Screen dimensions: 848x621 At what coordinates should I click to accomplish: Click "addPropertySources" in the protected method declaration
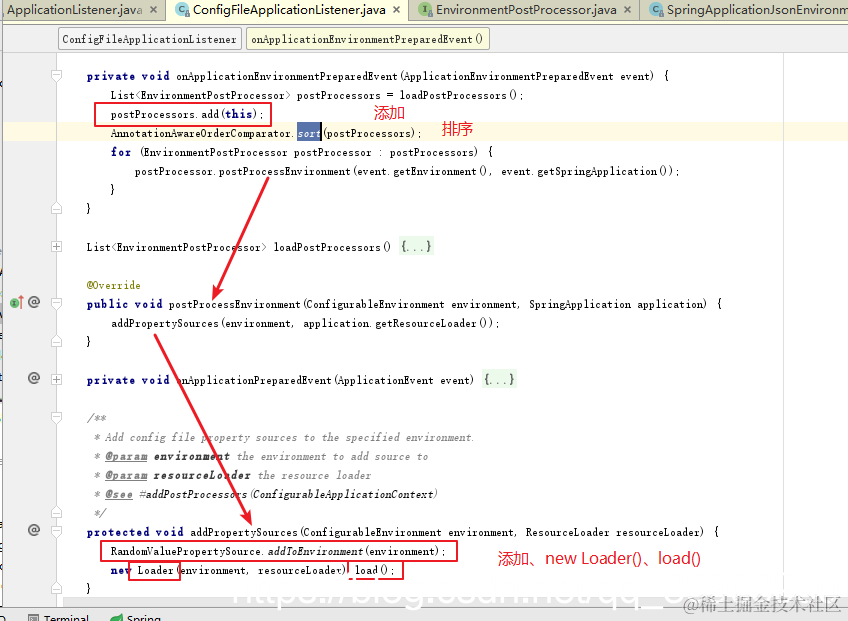click(x=244, y=532)
